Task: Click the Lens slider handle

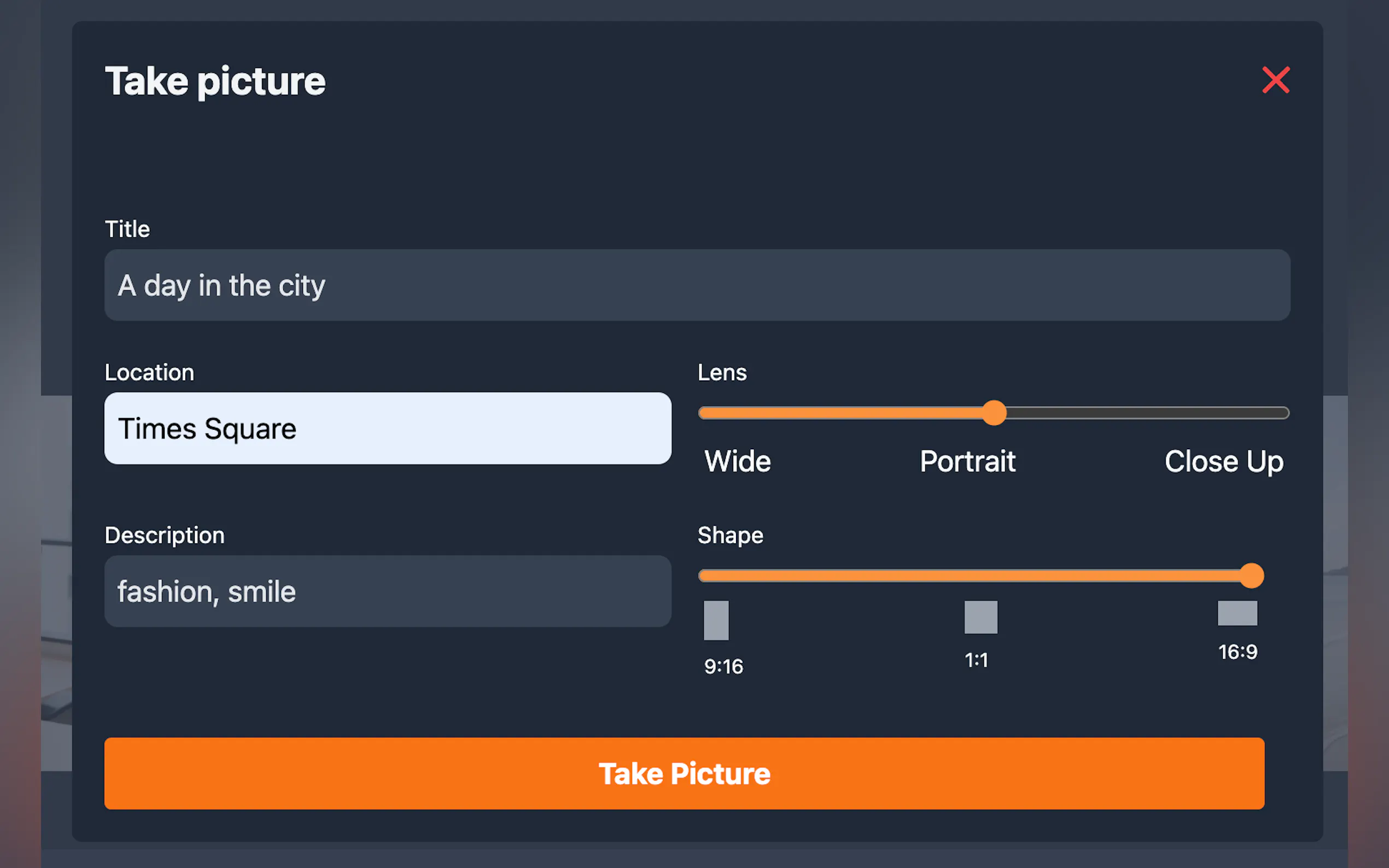Action: [994, 413]
